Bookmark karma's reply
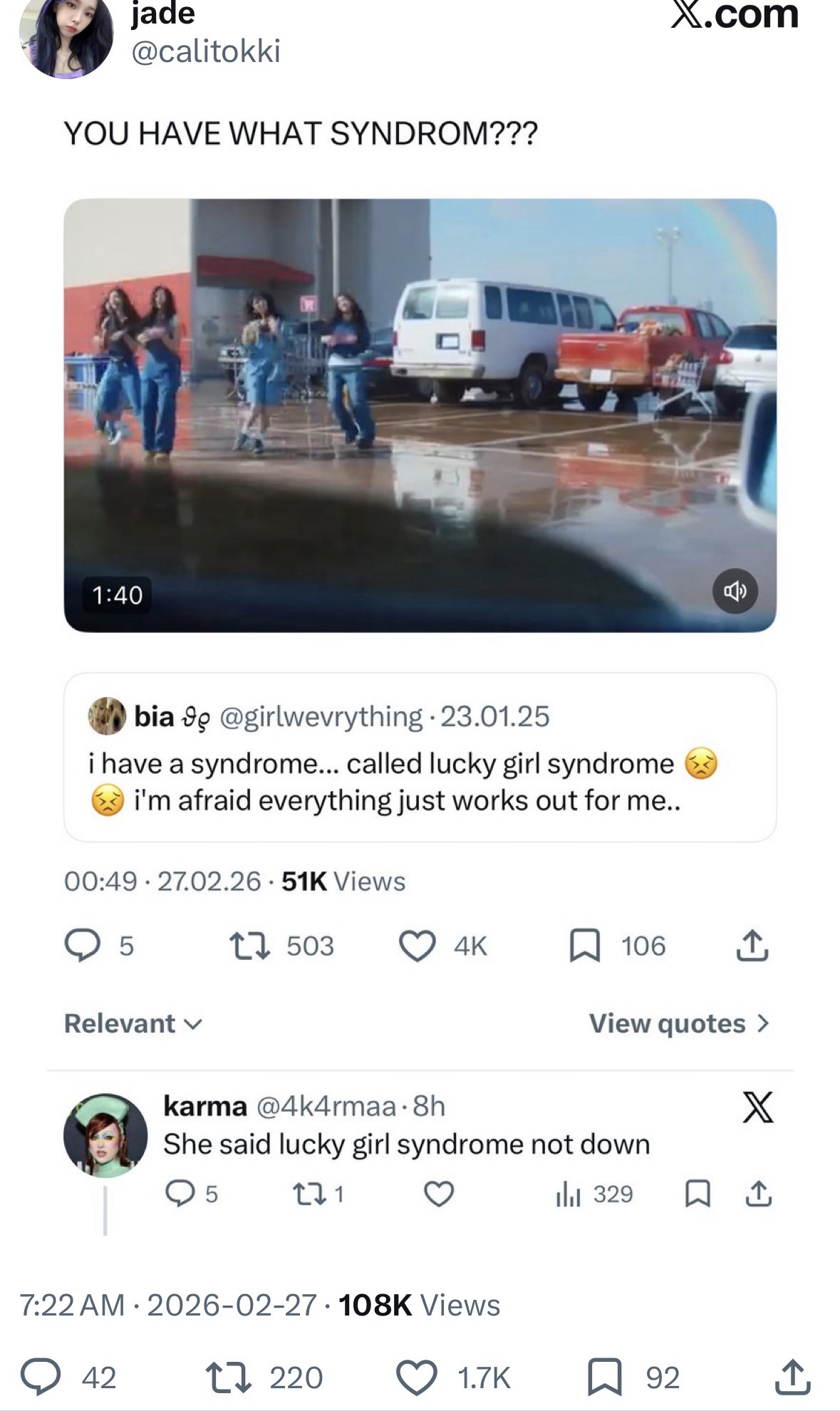This screenshot has width=840, height=1411. point(697,1194)
